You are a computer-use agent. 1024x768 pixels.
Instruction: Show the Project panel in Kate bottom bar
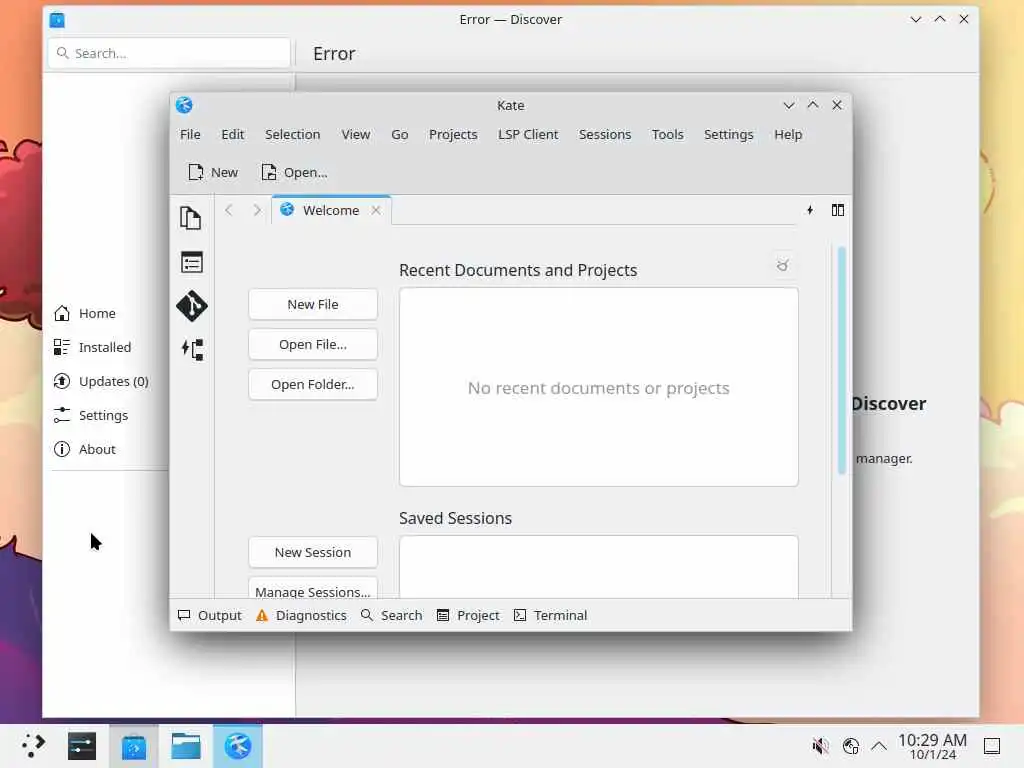coord(468,615)
